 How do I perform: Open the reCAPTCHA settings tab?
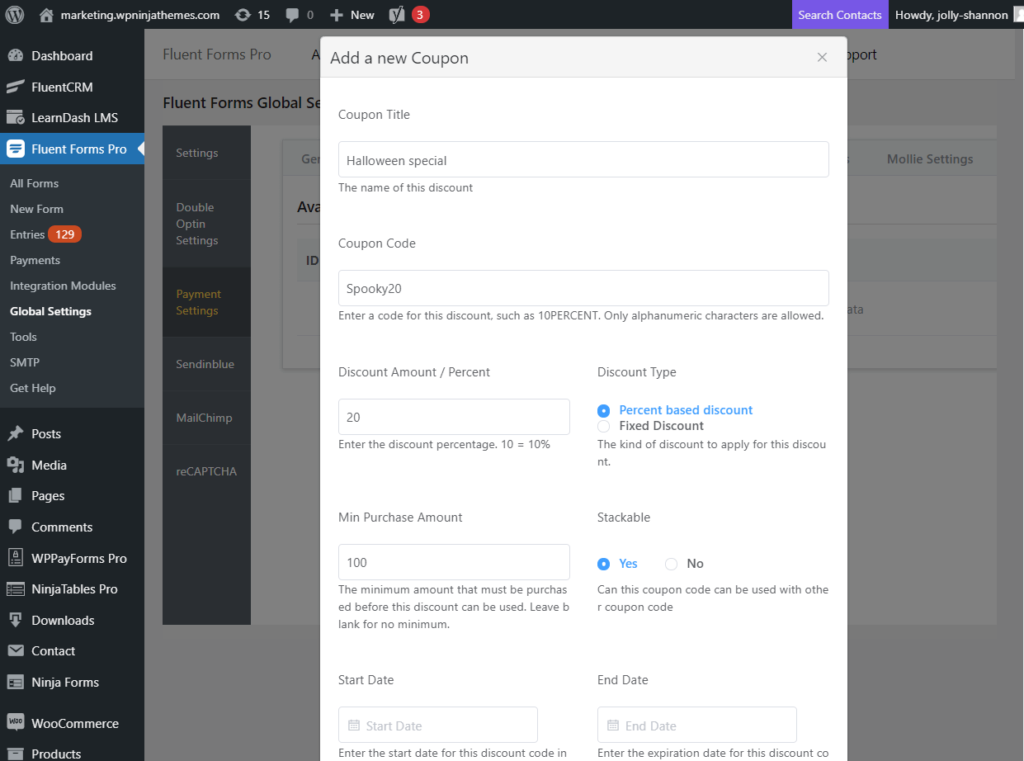206,470
